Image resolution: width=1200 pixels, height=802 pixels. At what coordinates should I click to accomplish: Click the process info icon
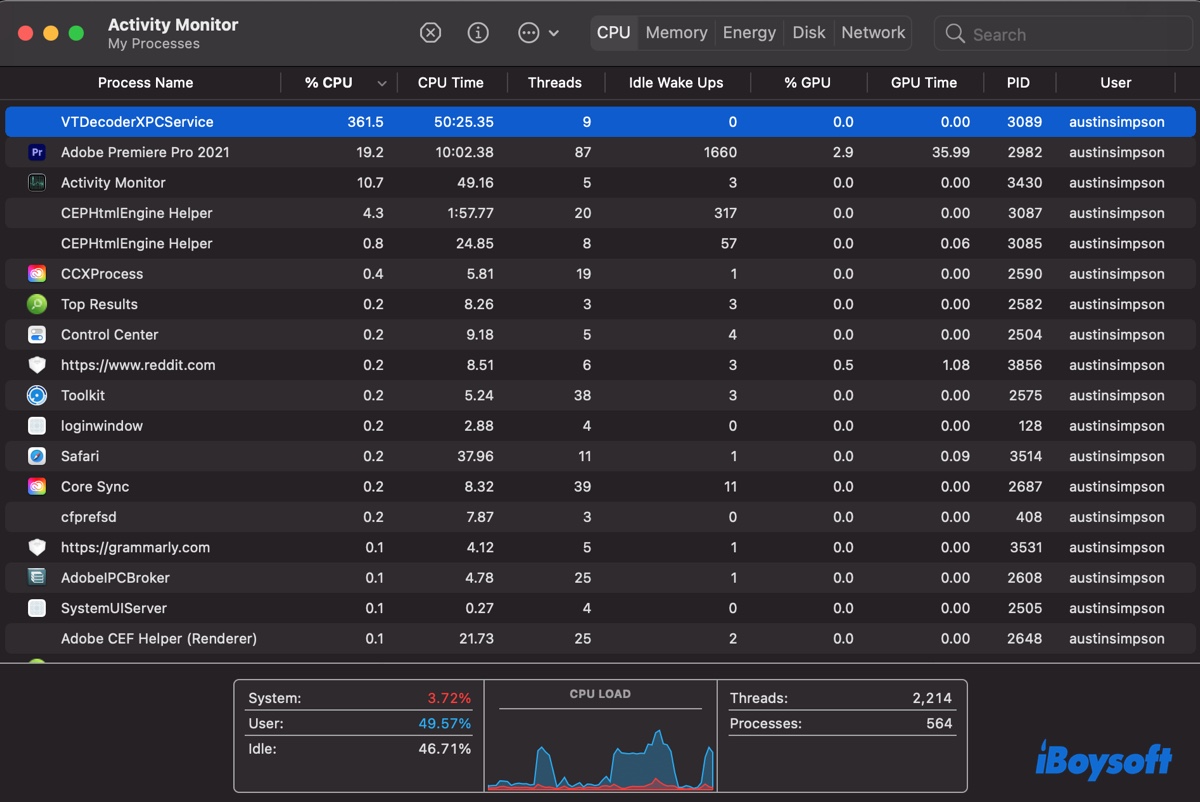pyautogui.click(x=478, y=33)
